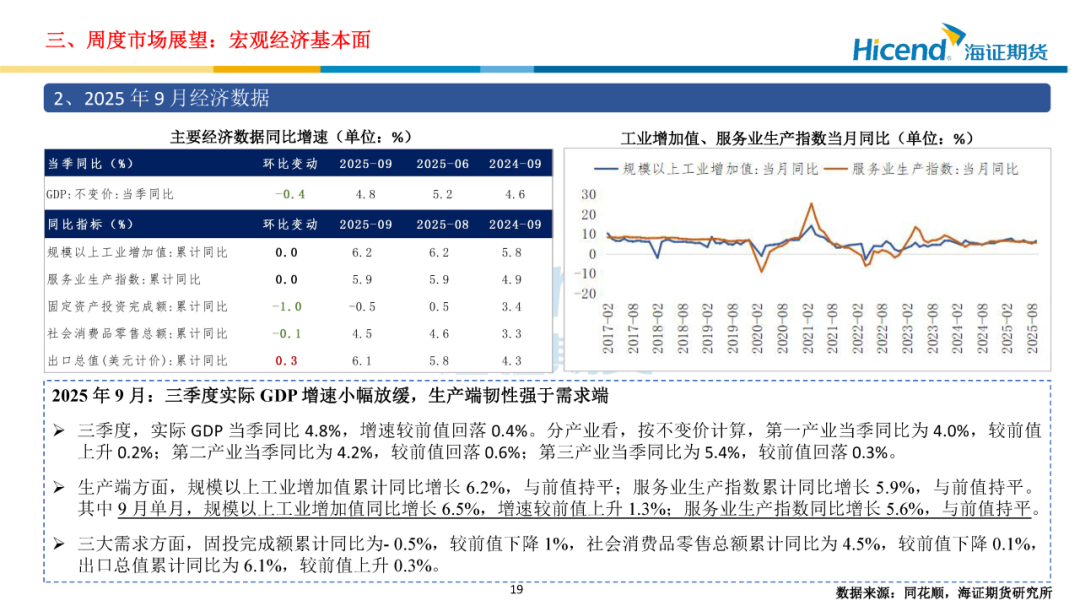The height and width of the screenshot is (606, 1080).
Task: Click x-axis label 2025-08
Action: [1032, 329]
